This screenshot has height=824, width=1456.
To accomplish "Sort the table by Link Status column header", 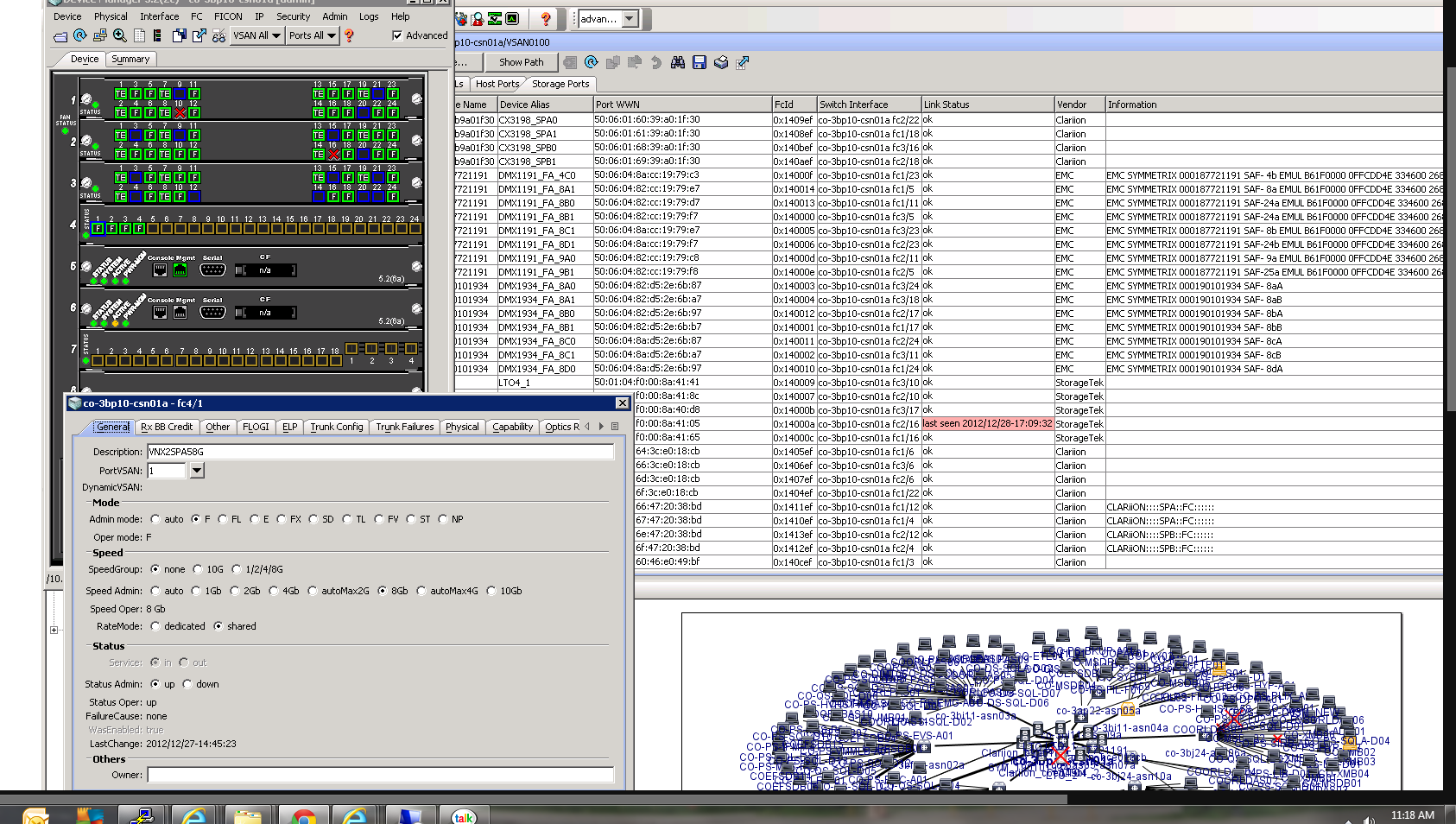I will [x=988, y=105].
